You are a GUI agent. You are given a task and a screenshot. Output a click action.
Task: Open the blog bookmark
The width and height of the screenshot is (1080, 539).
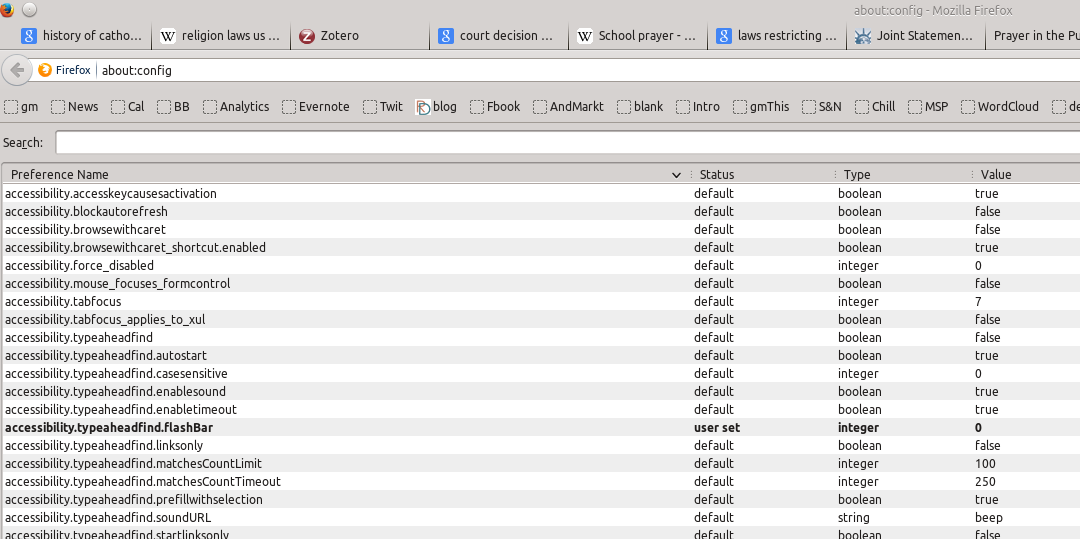pyautogui.click(x=437, y=107)
